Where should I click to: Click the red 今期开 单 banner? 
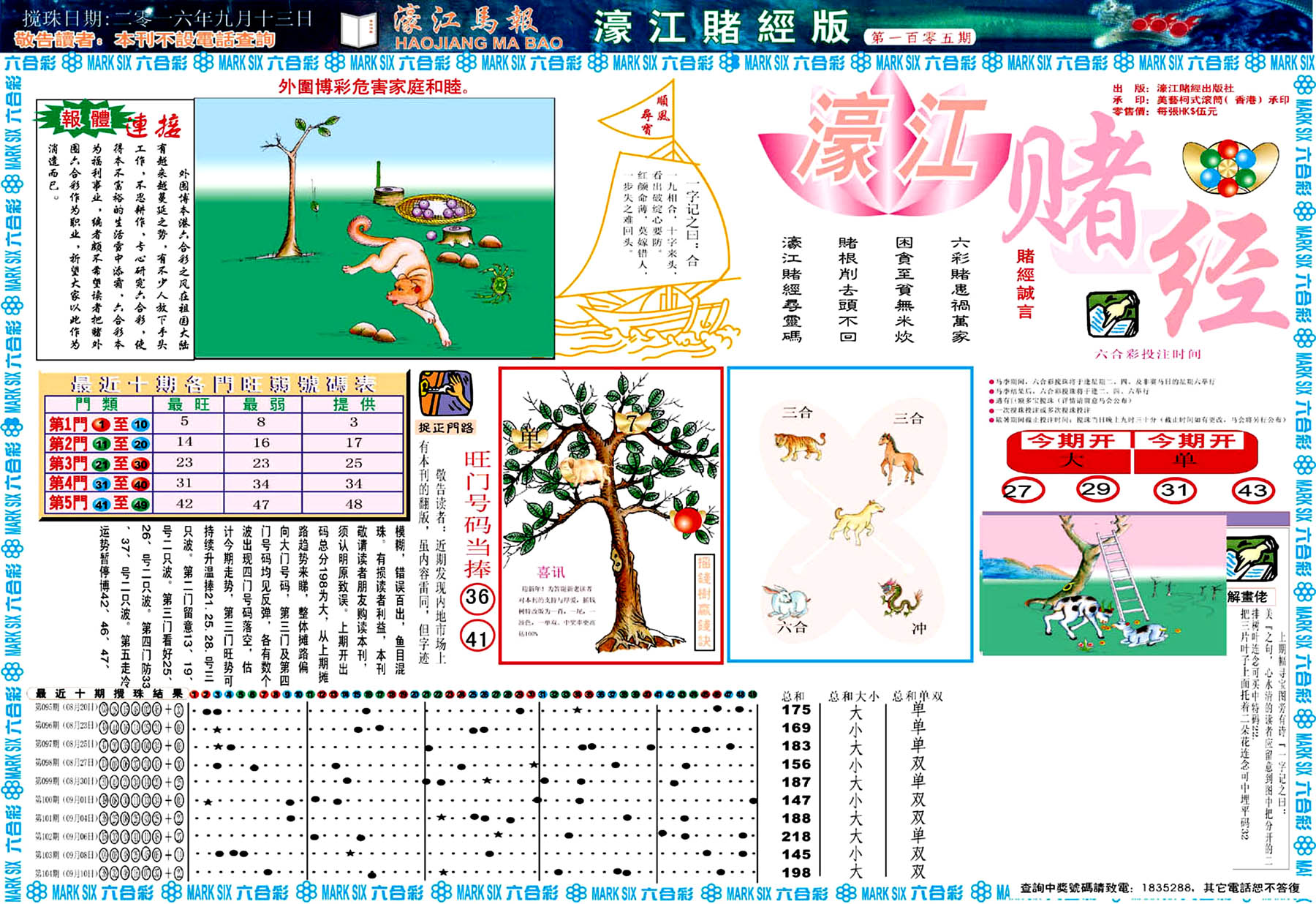1195,451
